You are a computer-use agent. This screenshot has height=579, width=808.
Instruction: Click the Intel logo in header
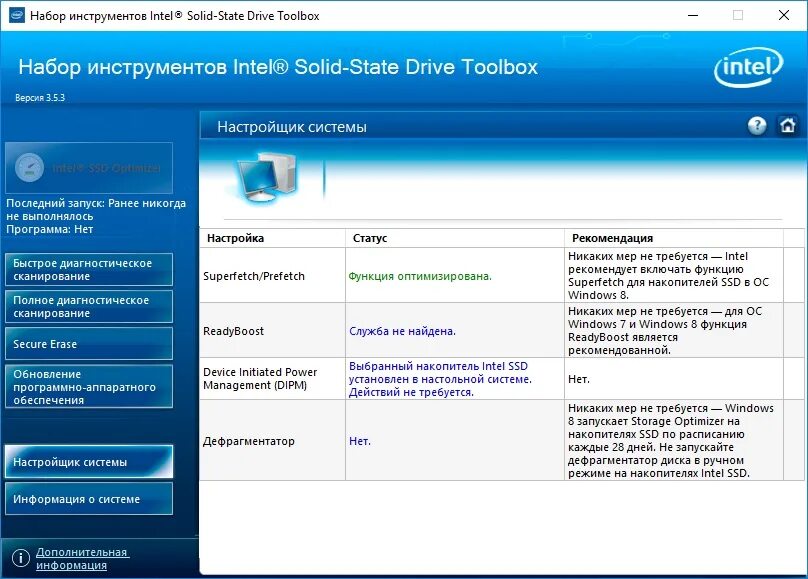(x=749, y=67)
